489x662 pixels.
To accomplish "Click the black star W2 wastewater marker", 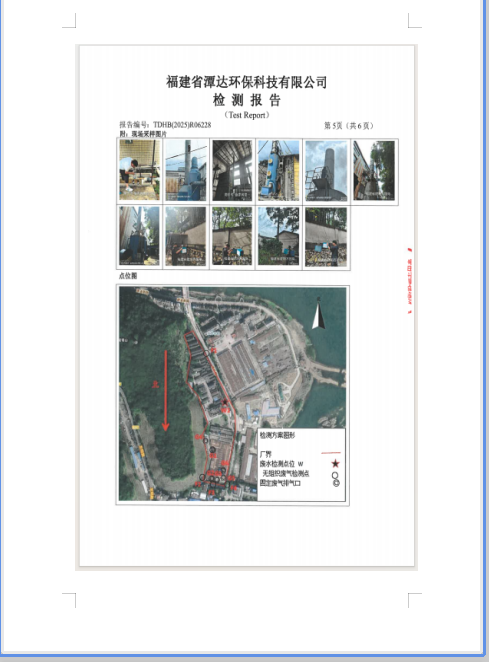I will pyautogui.click(x=225, y=402).
